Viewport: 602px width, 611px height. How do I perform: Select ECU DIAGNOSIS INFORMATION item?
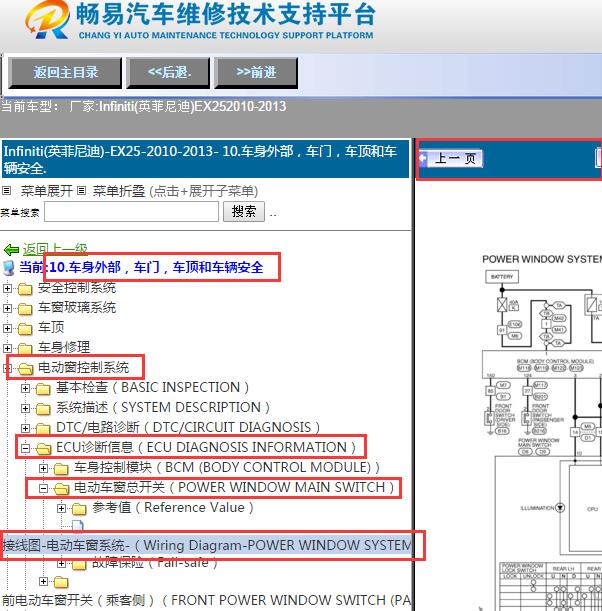(x=206, y=447)
